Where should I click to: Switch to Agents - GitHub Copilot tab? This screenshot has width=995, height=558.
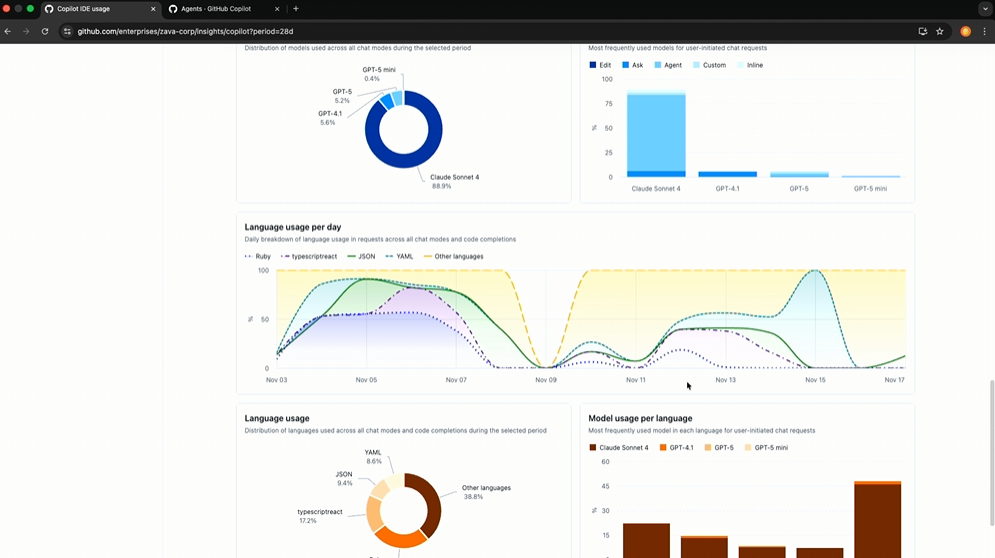218,9
